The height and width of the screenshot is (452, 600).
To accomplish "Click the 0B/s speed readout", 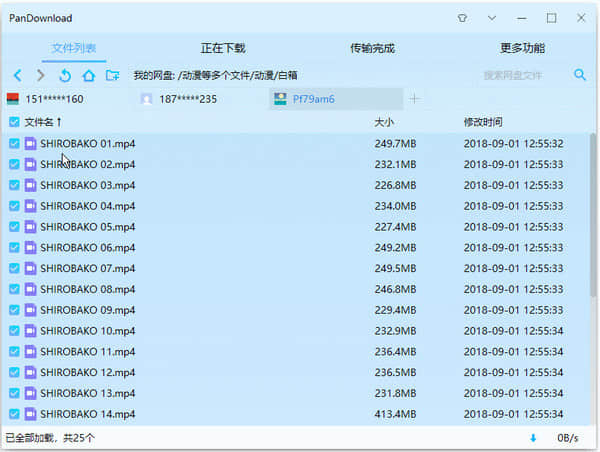I will [x=567, y=438].
